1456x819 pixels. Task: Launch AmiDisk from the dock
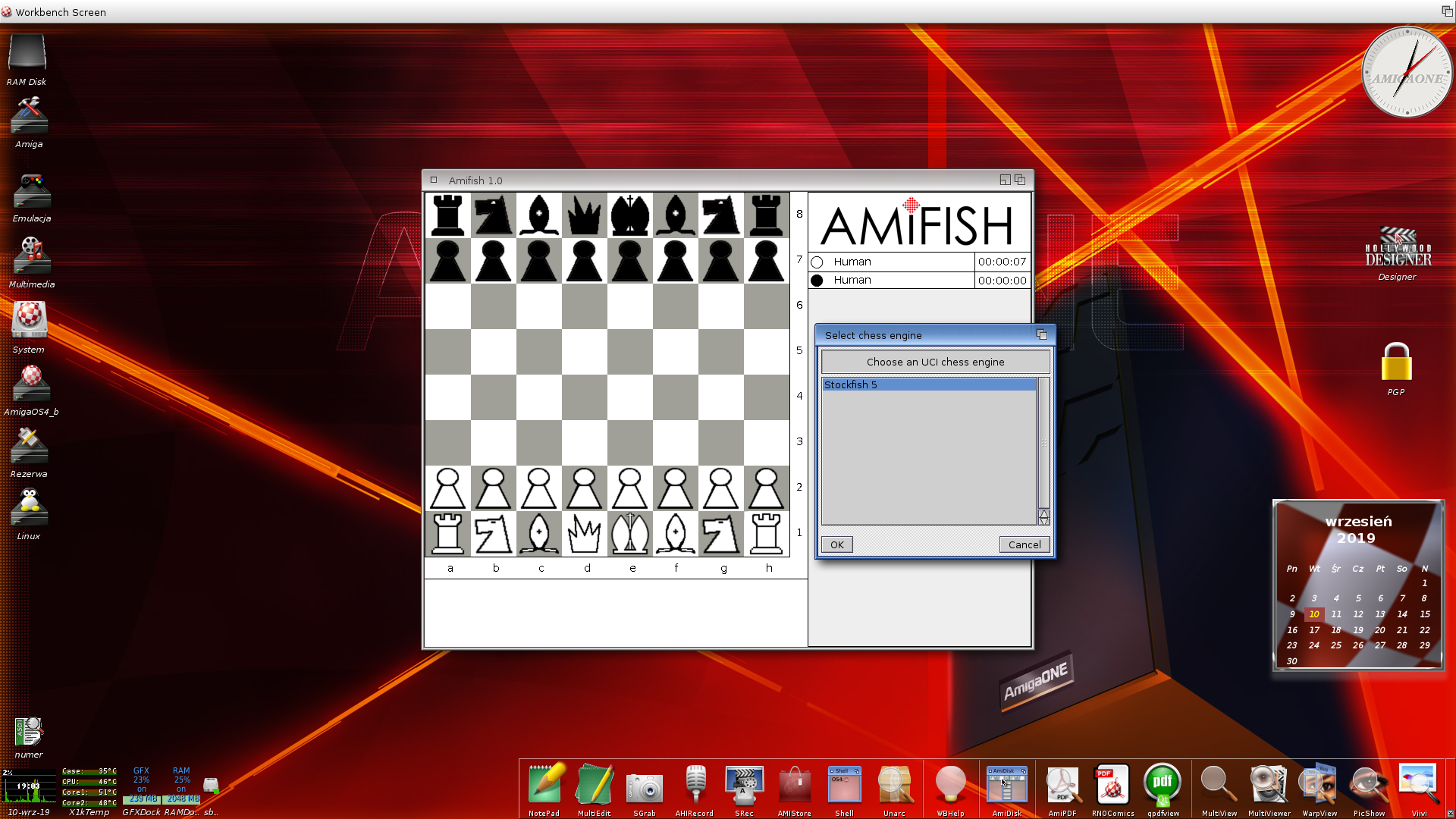[1007, 790]
